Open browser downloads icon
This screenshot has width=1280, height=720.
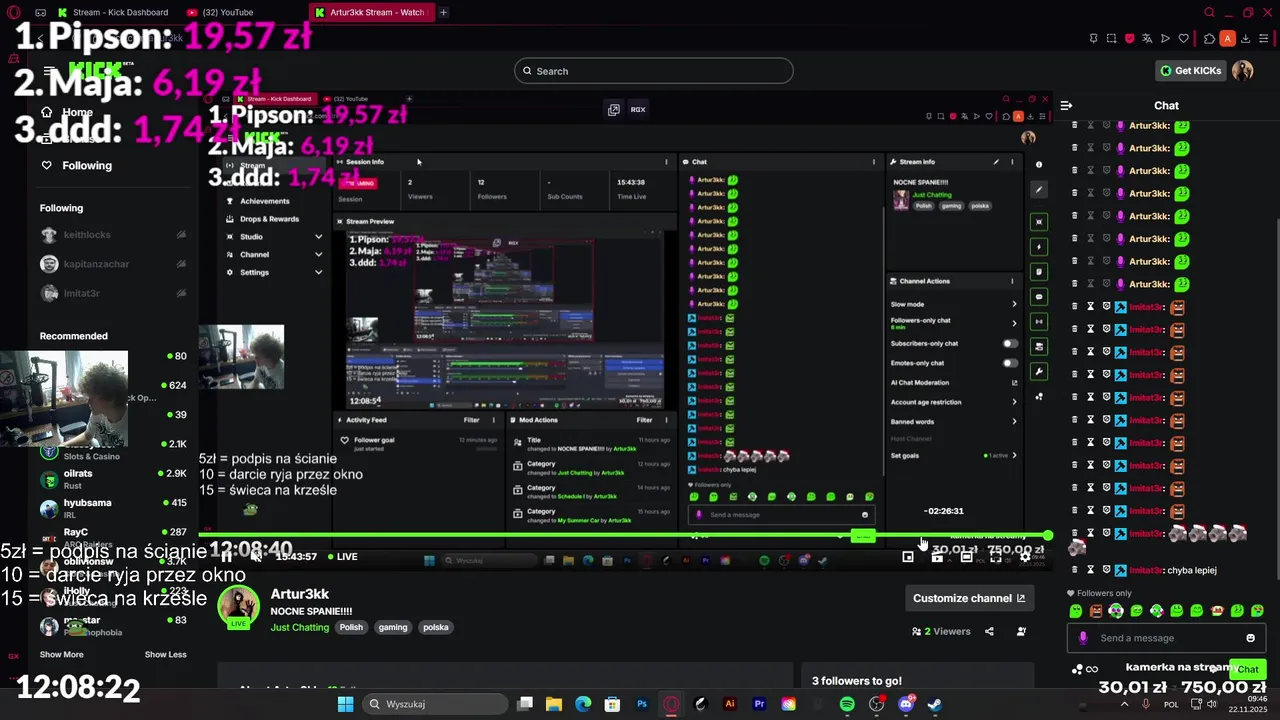coord(1246,38)
